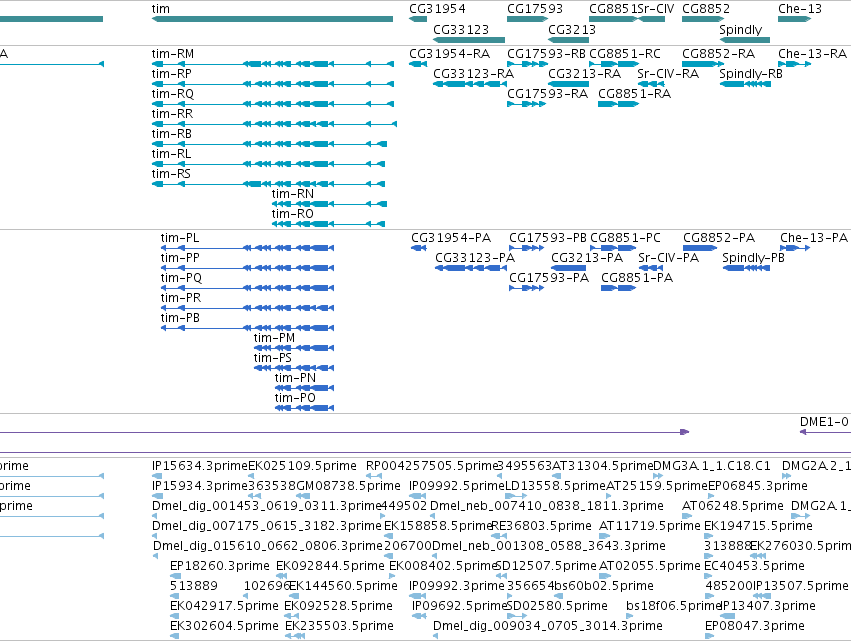Select the tim-PS protein

(294, 368)
